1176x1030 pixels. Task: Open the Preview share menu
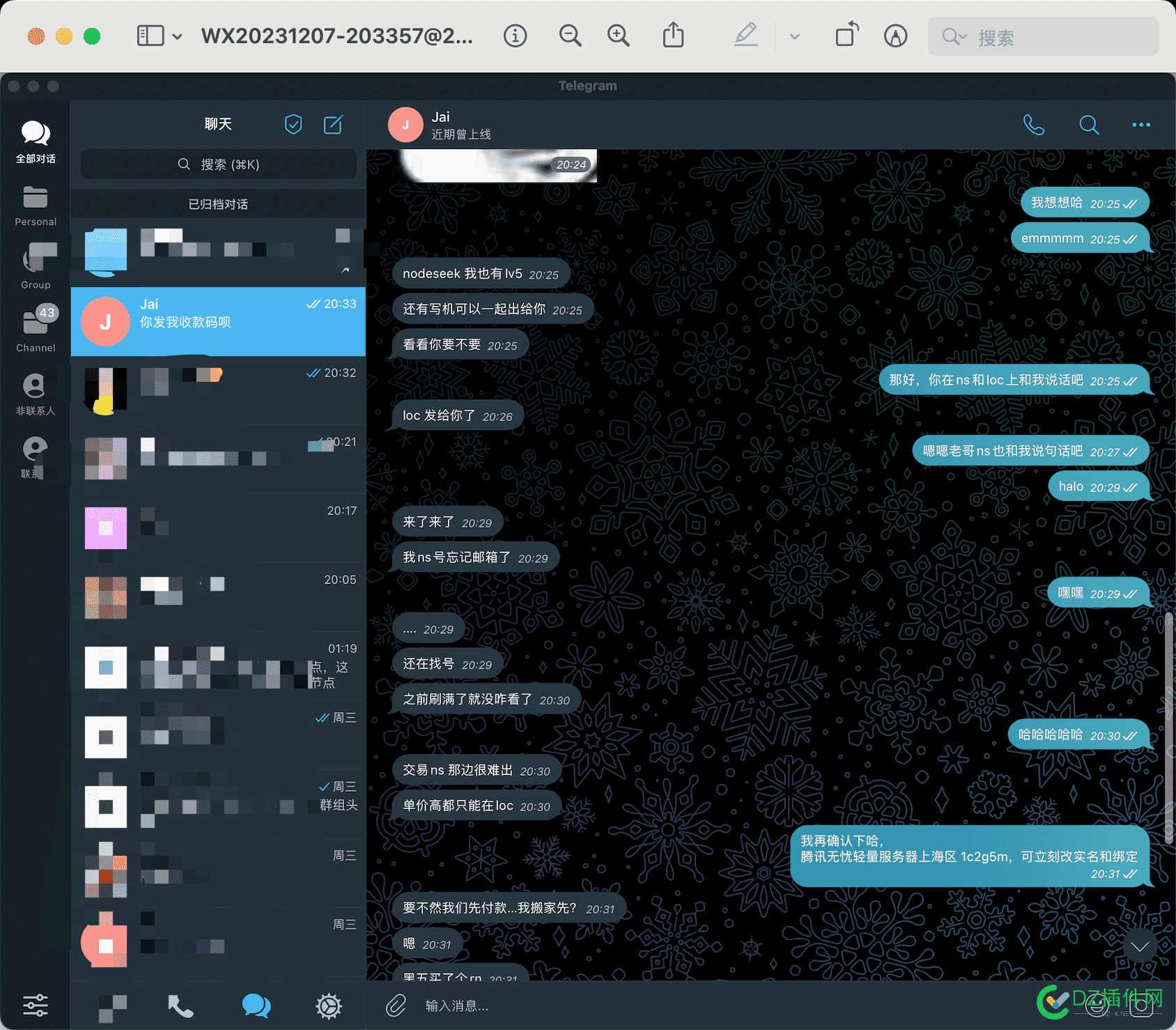click(673, 35)
